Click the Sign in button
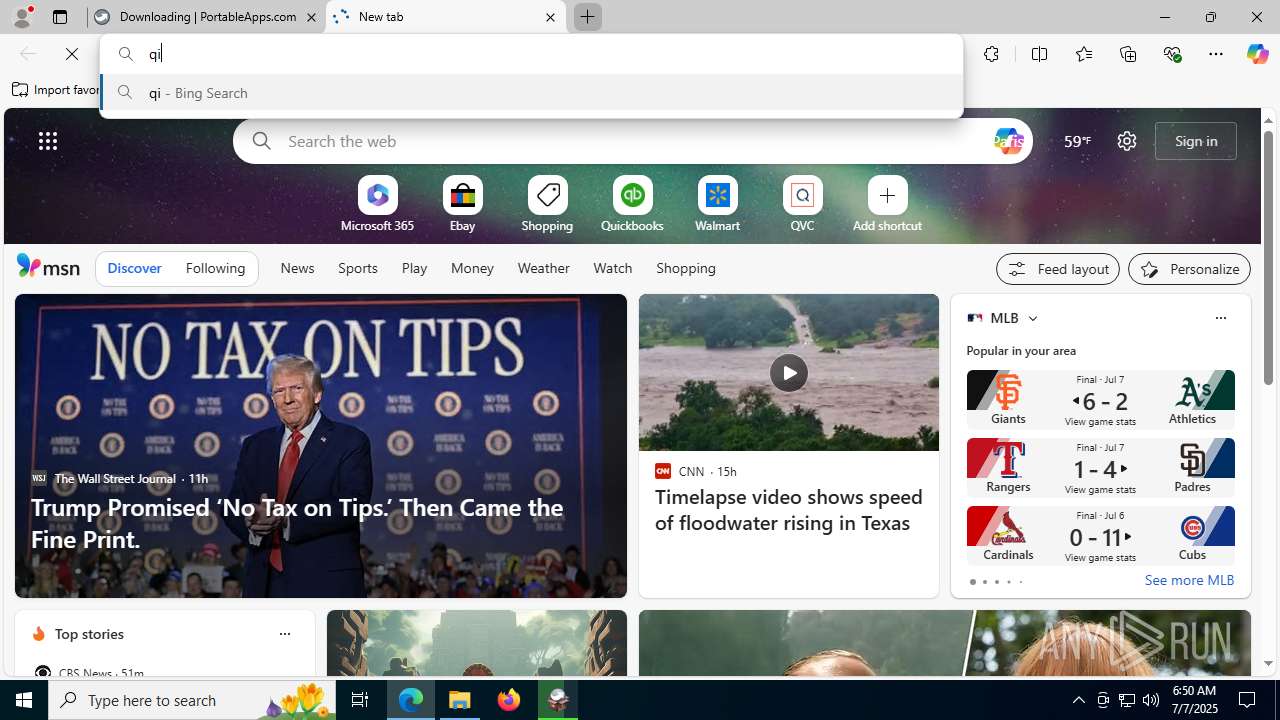This screenshot has width=1280, height=720. tap(1196, 141)
